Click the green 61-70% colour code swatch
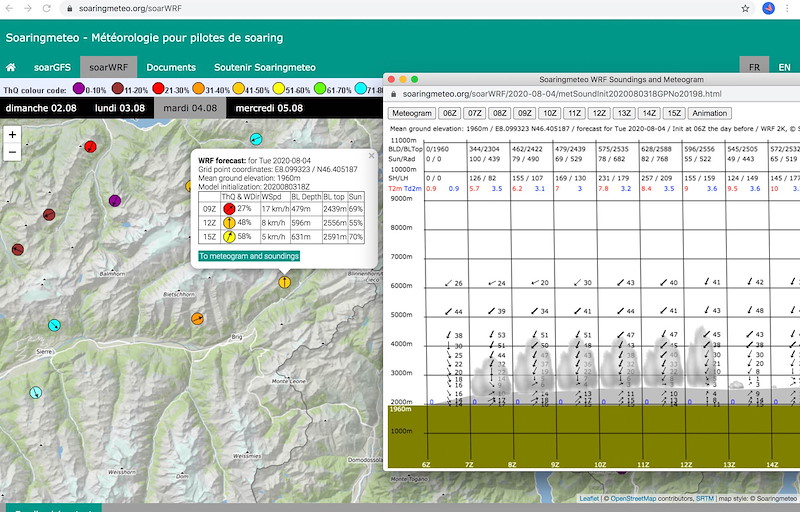Image resolution: width=800 pixels, height=512 pixels. coord(320,88)
